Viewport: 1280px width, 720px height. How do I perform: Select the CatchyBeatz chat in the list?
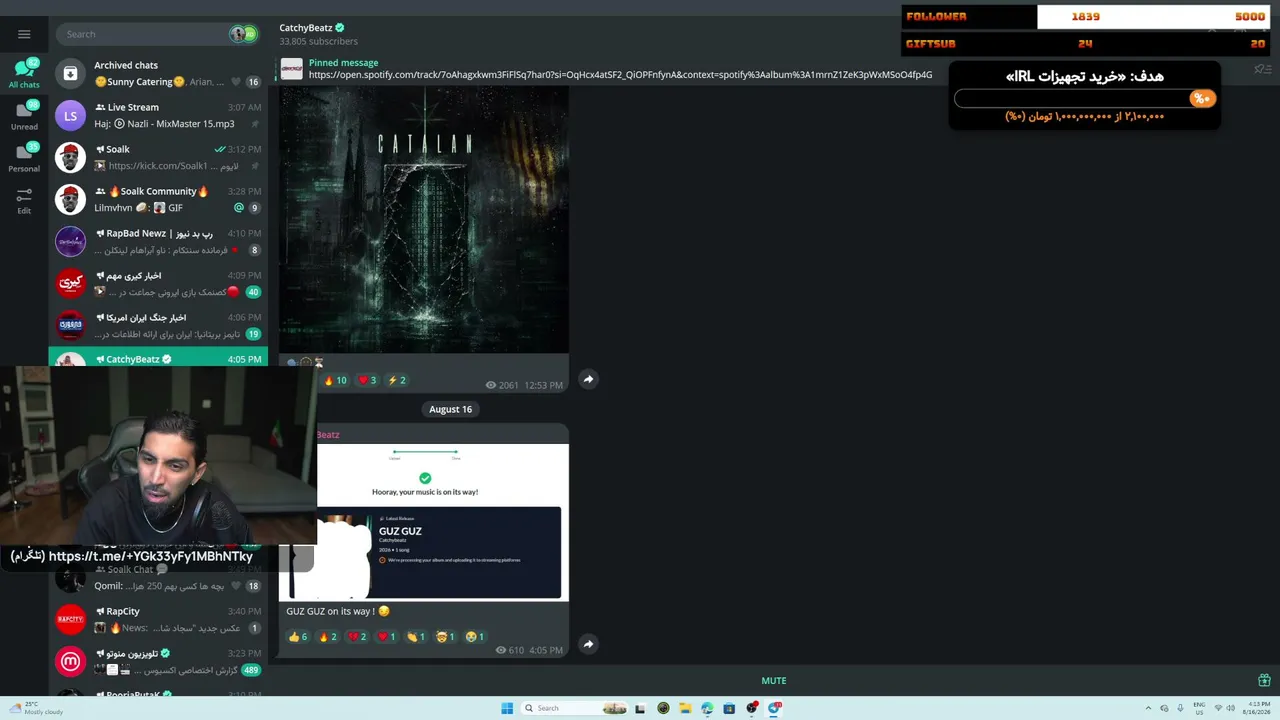[x=158, y=357]
